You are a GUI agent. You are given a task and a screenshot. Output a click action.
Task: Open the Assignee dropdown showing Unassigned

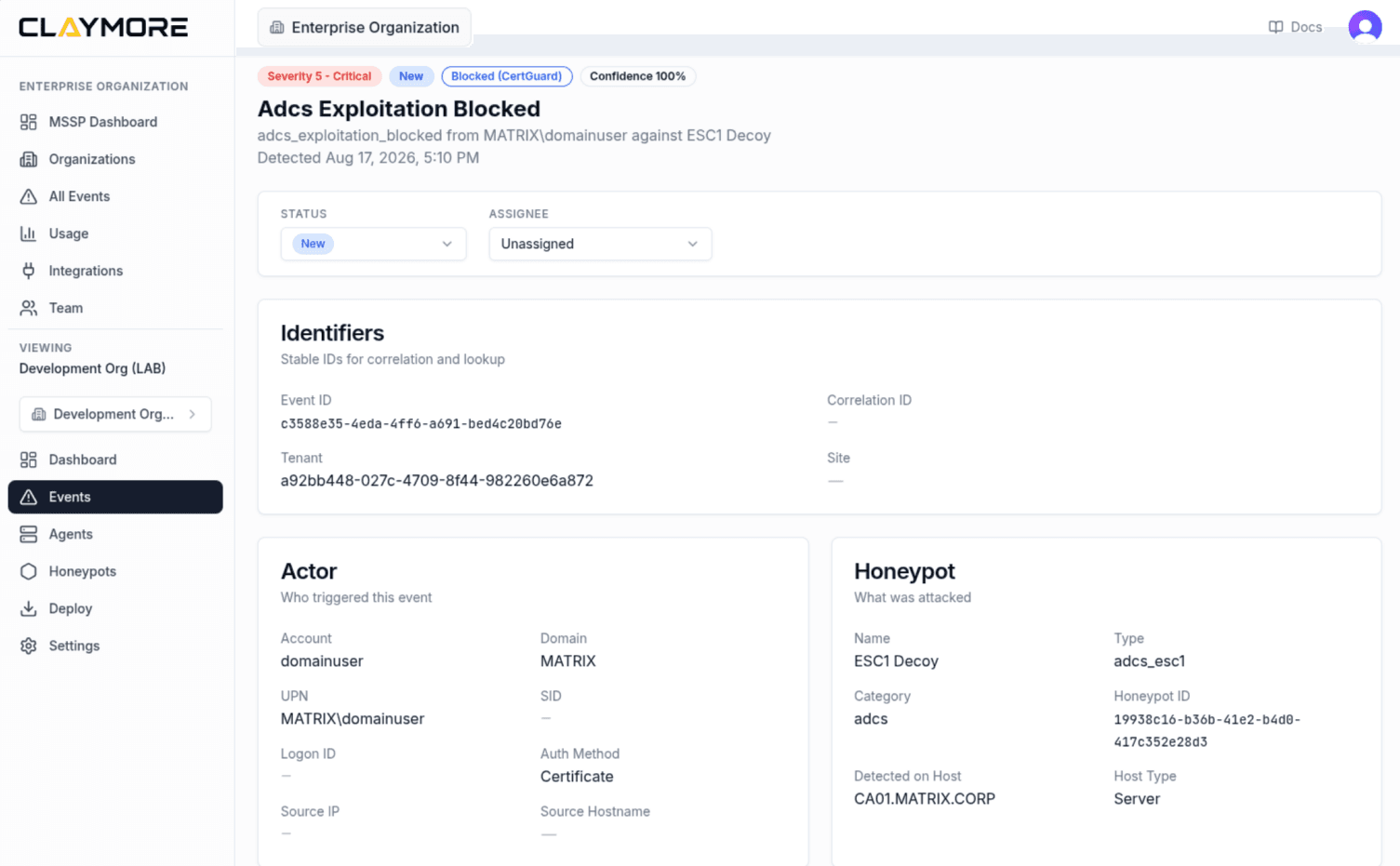tap(600, 244)
